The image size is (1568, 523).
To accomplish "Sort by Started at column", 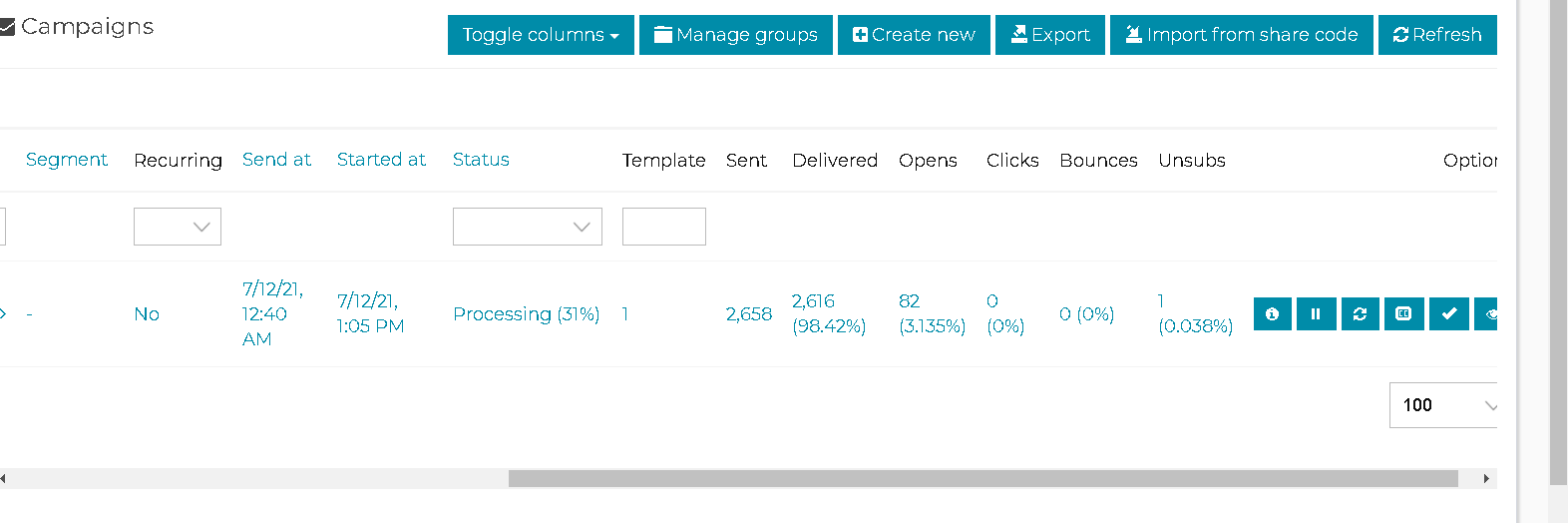I will 381,160.
